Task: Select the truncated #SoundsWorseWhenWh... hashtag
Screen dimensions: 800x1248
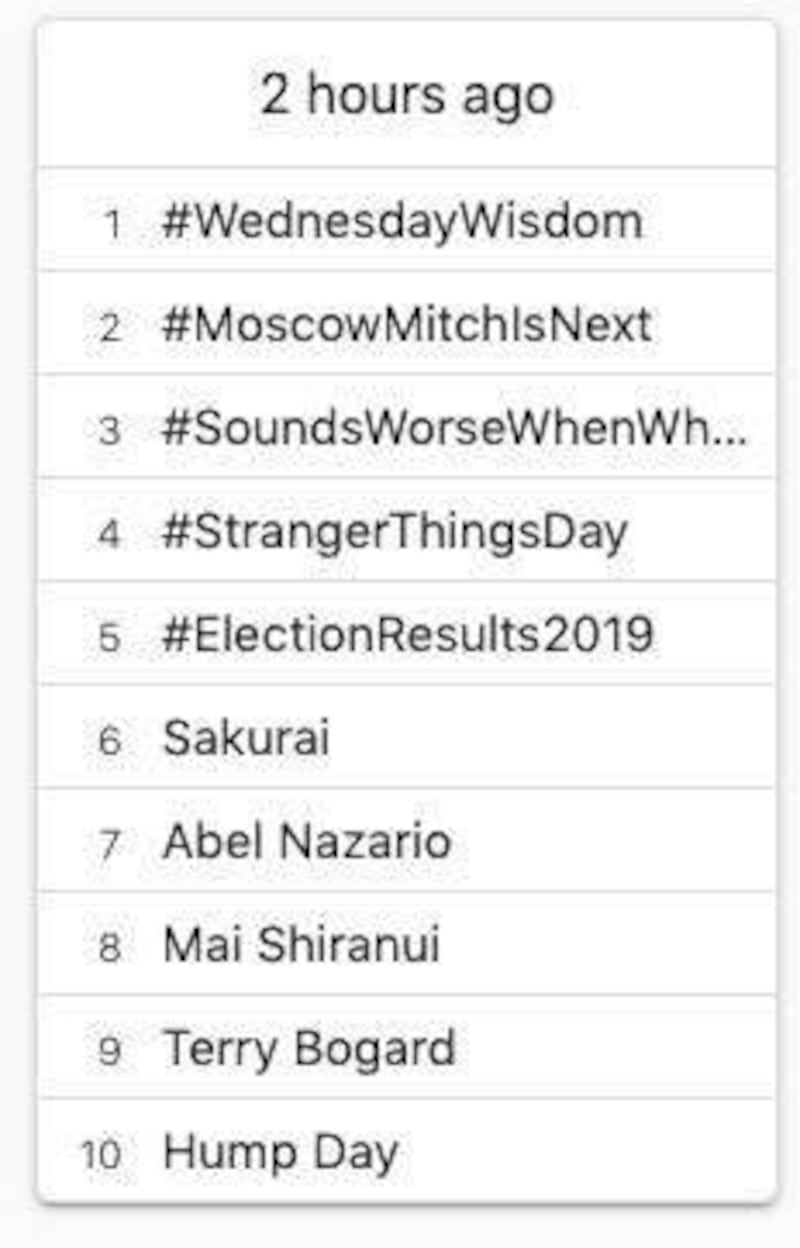Action: pos(454,429)
